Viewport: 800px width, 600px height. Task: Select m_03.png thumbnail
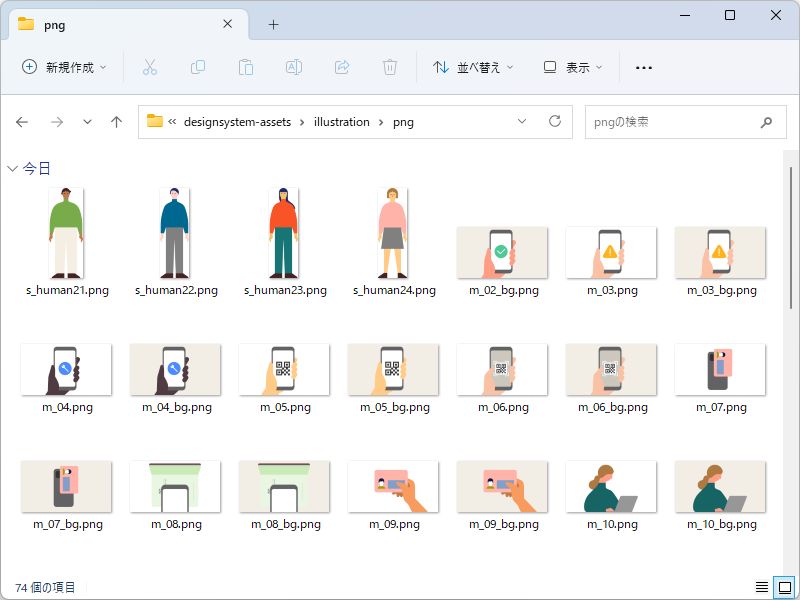[x=611, y=253]
